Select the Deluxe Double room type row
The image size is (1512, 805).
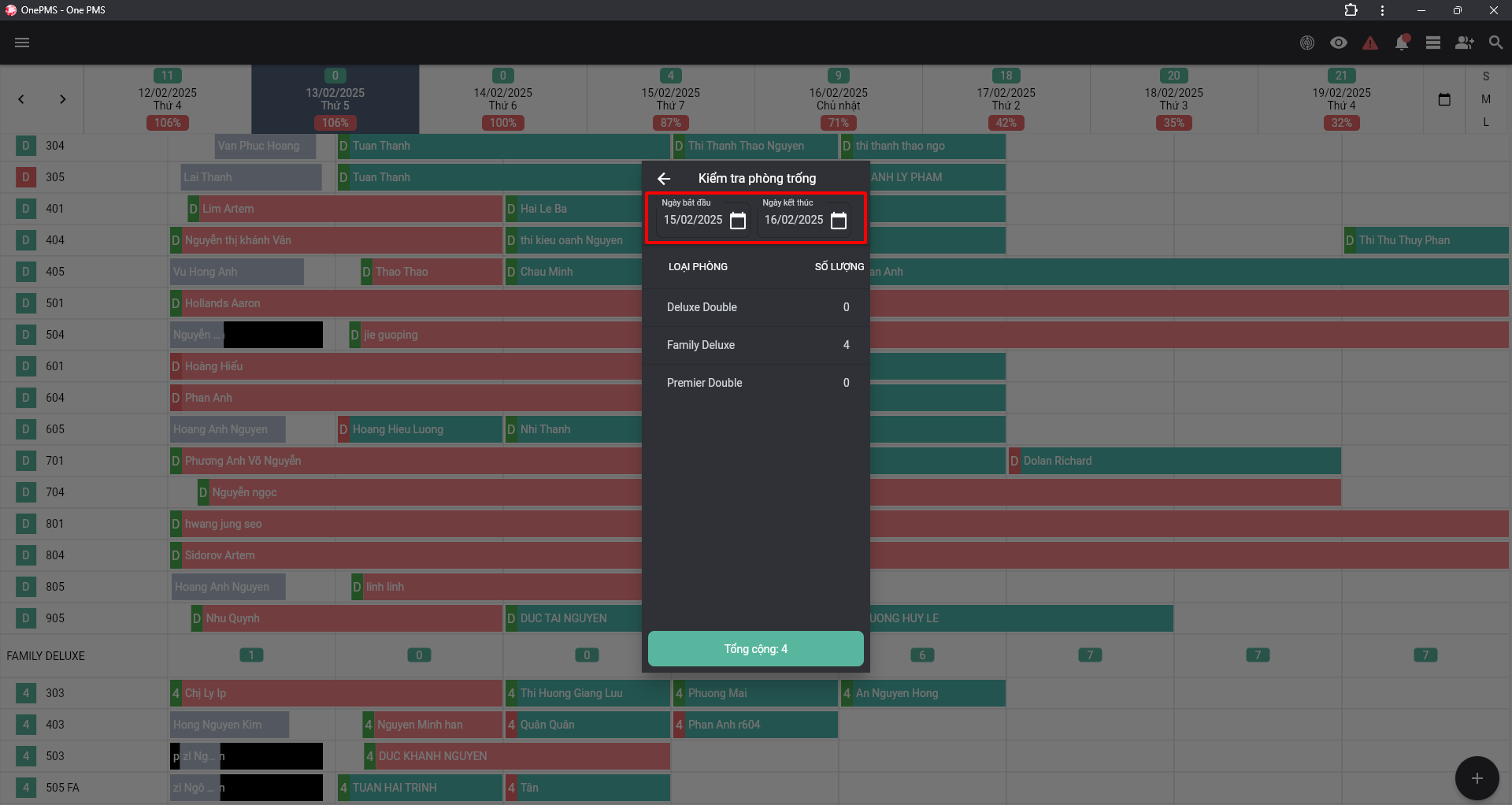(x=756, y=307)
